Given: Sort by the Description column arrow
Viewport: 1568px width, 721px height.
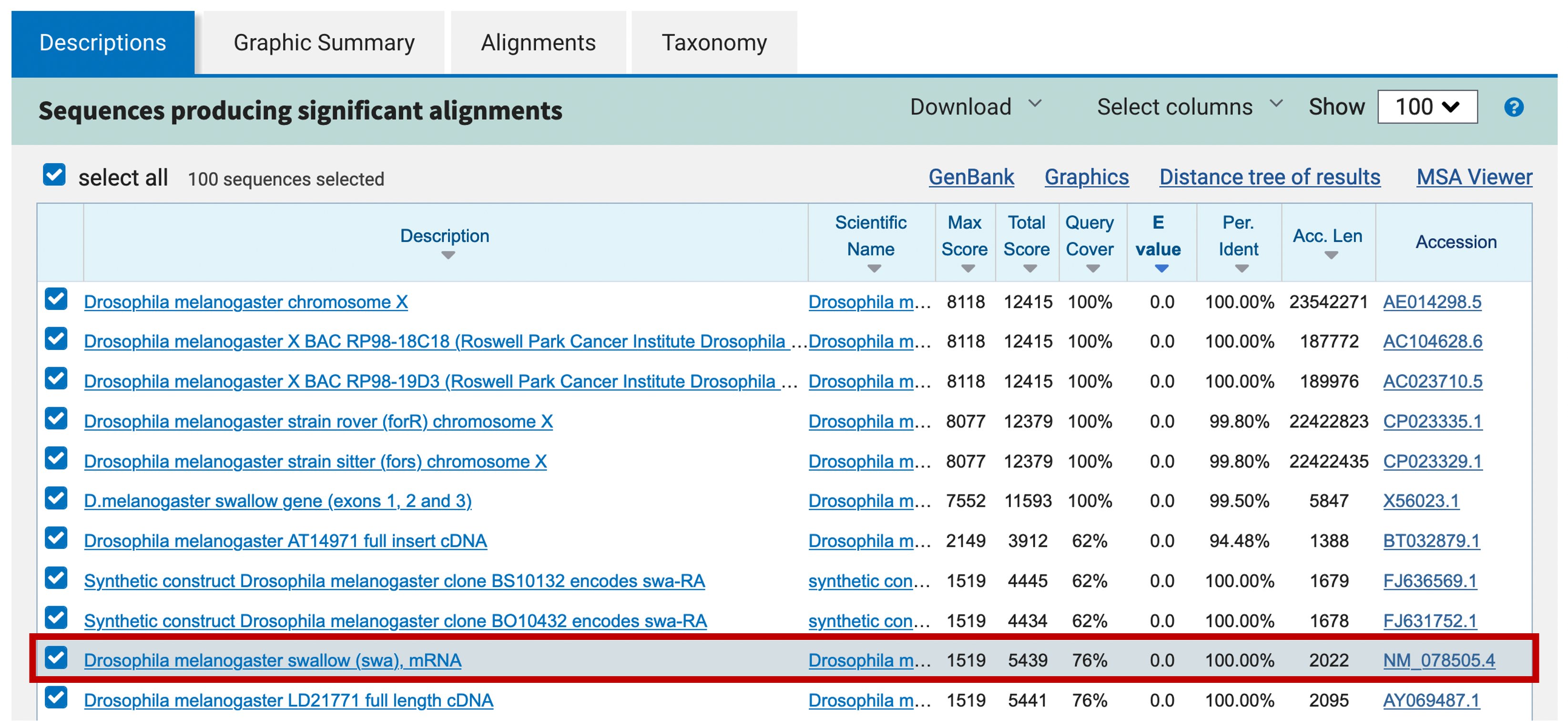Looking at the screenshot, I should [x=448, y=256].
